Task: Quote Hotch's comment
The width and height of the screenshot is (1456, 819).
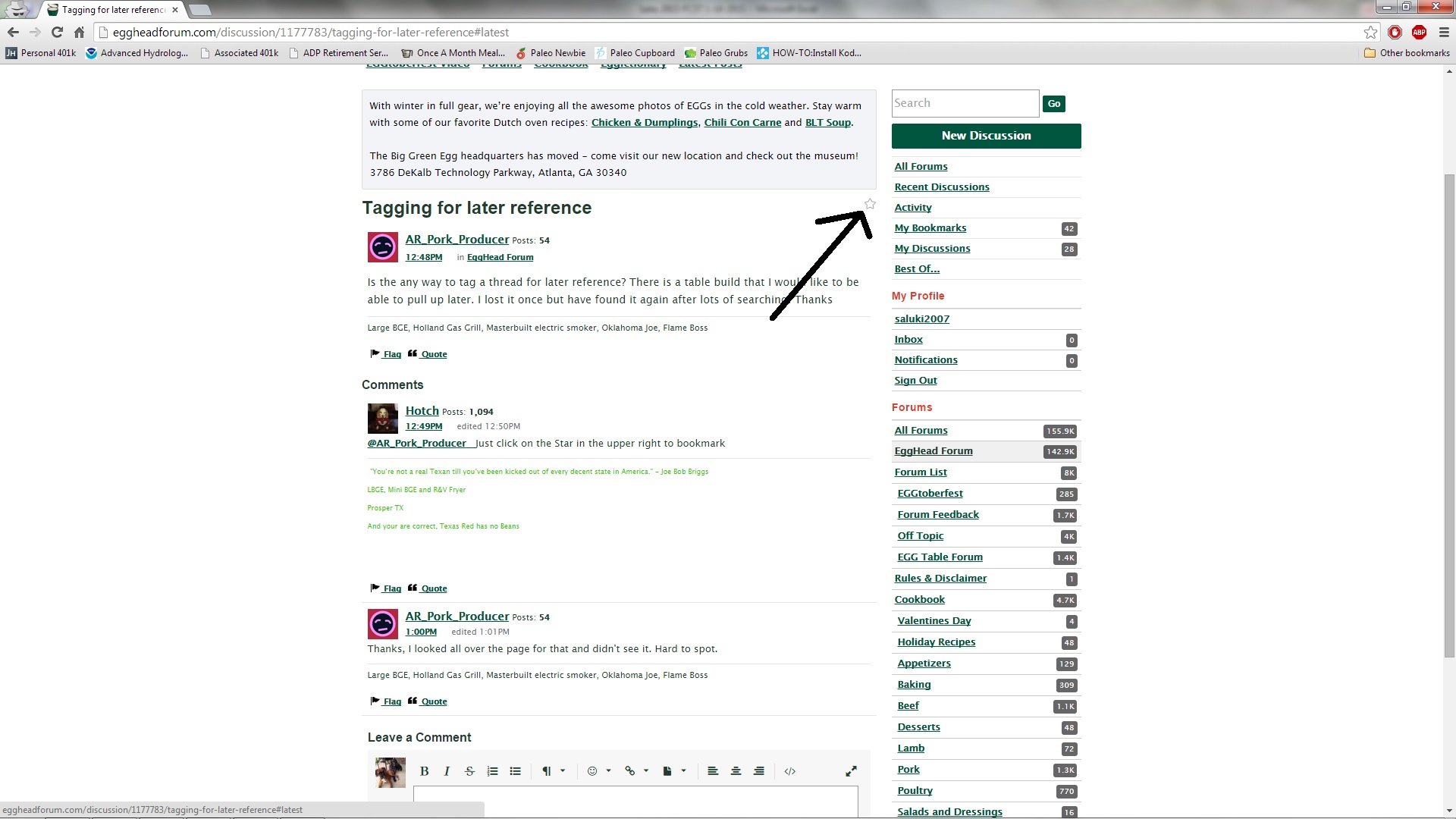Action: pyautogui.click(x=428, y=588)
